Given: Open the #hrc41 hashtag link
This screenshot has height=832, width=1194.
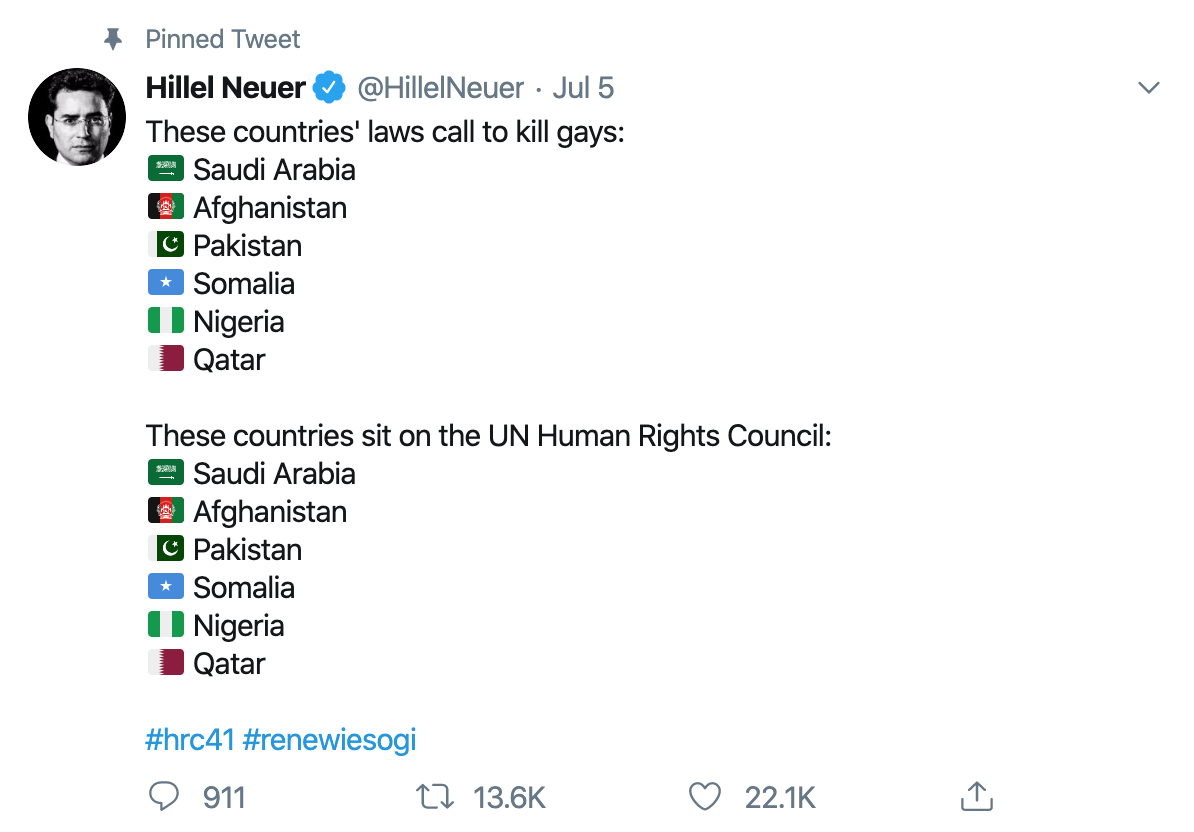Looking at the screenshot, I should tap(190, 740).
